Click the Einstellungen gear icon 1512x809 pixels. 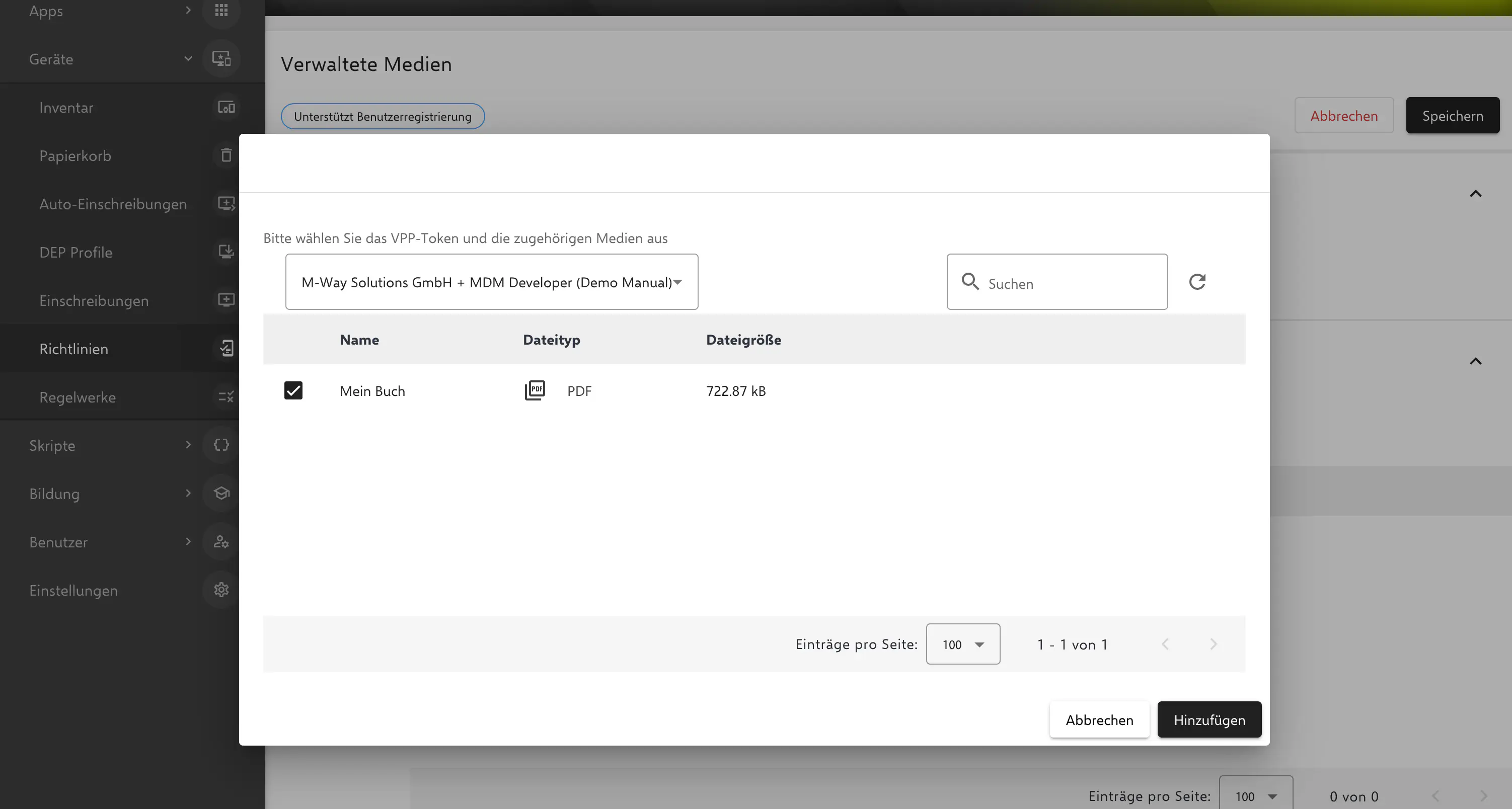(x=221, y=590)
